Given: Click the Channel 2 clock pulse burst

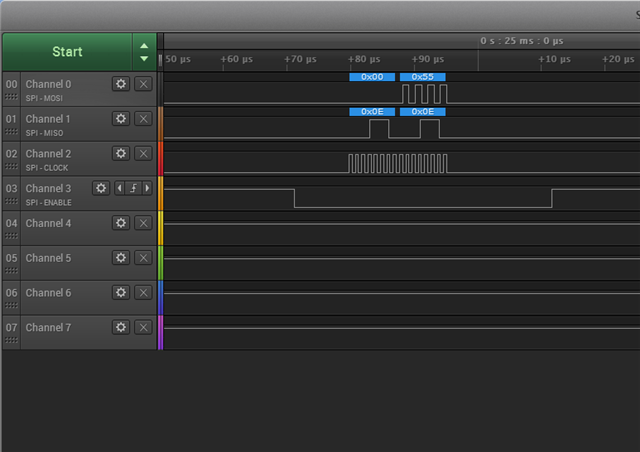Looking at the screenshot, I should coord(398,163).
